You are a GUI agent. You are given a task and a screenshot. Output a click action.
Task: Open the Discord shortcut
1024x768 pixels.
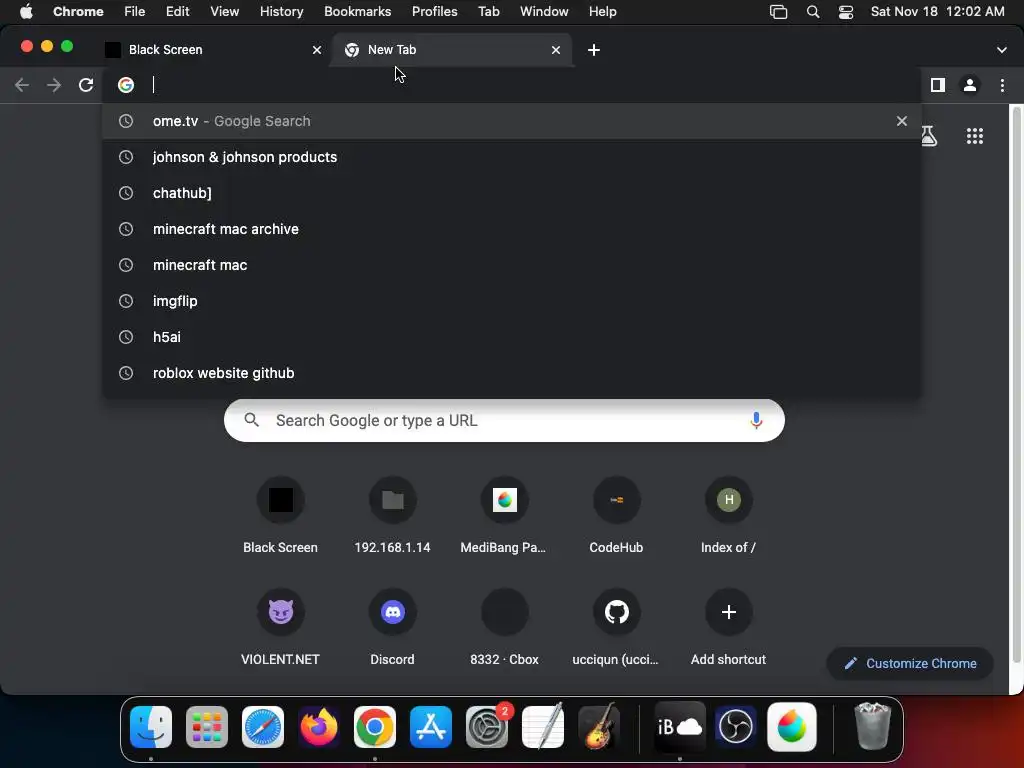[x=392, y=628]
